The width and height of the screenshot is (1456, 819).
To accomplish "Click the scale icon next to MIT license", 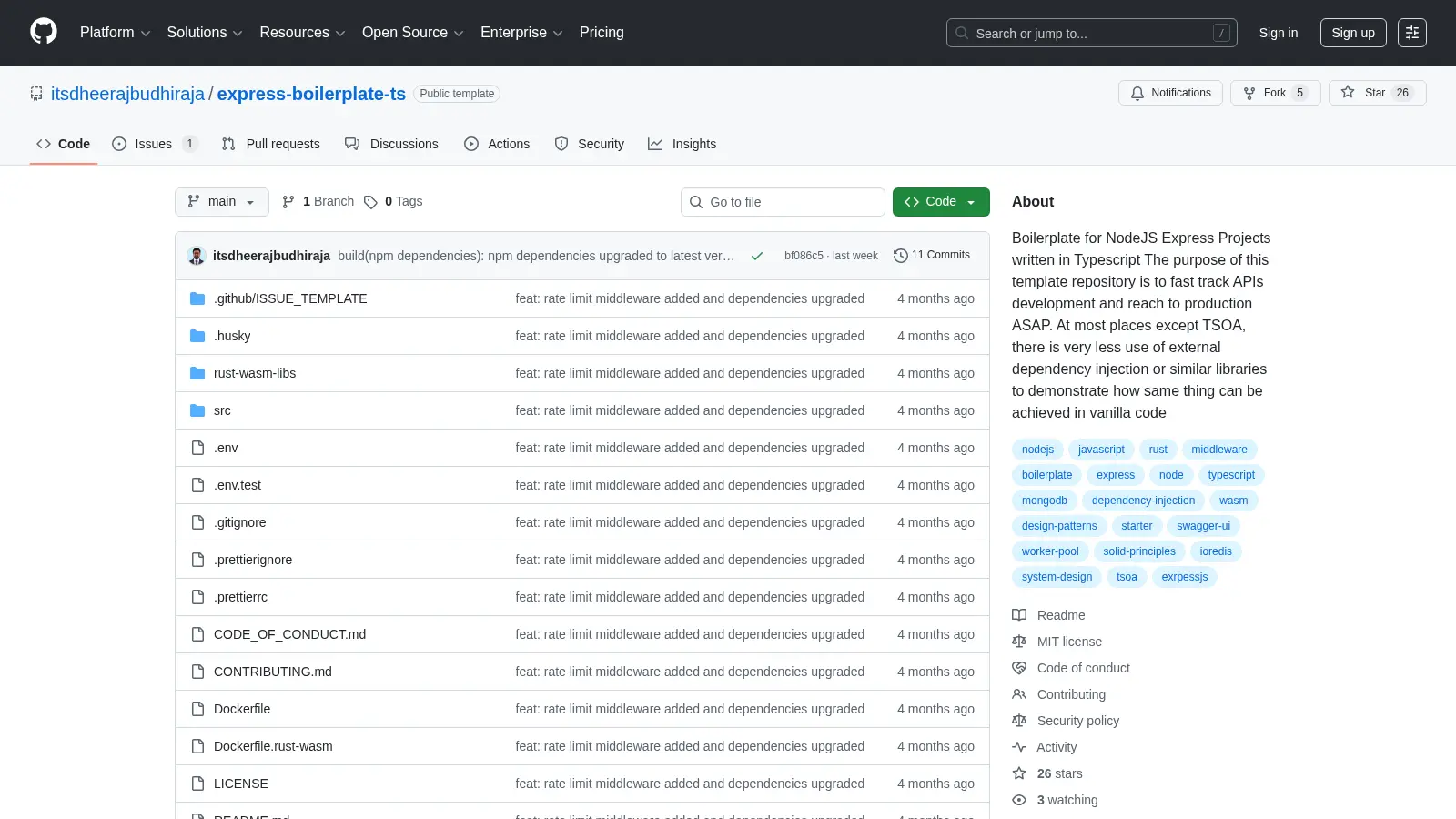I will click(x=1019, y=642).
